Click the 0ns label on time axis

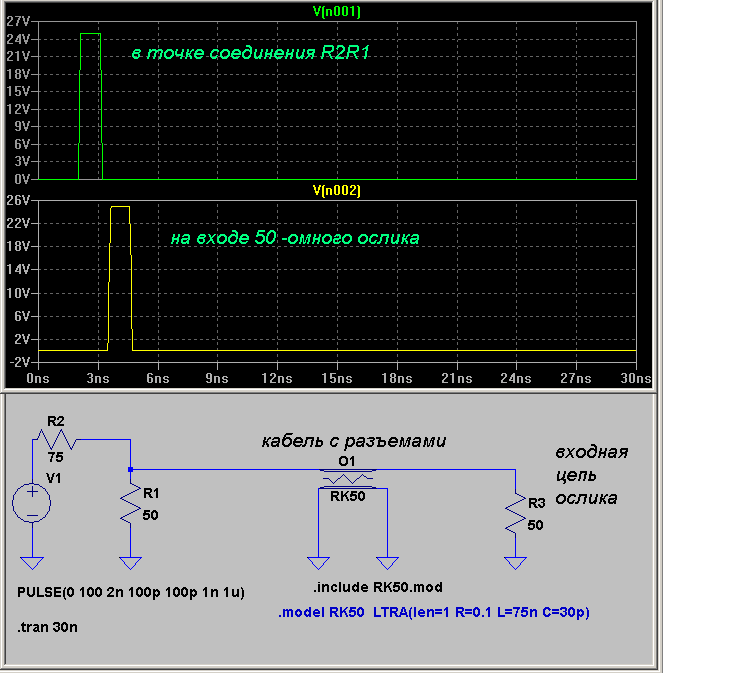point(38,379)
